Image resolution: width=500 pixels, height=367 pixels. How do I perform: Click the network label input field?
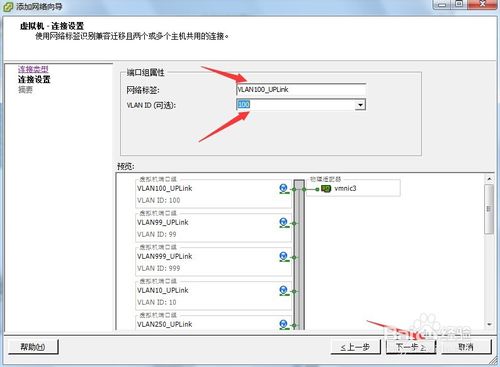(x=301, y=89)
